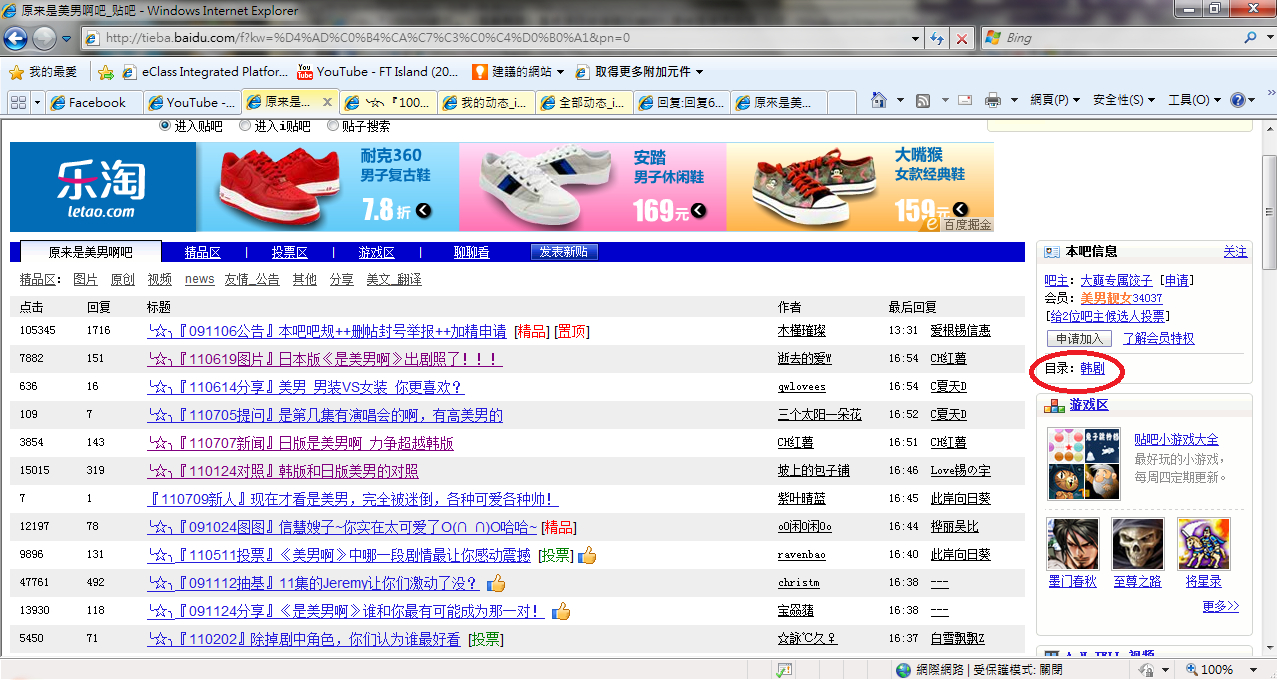Open the 網頁(P) page menu
Image resolution: width=1277 pixels, height=680 pixels.
pos(1055,100)
